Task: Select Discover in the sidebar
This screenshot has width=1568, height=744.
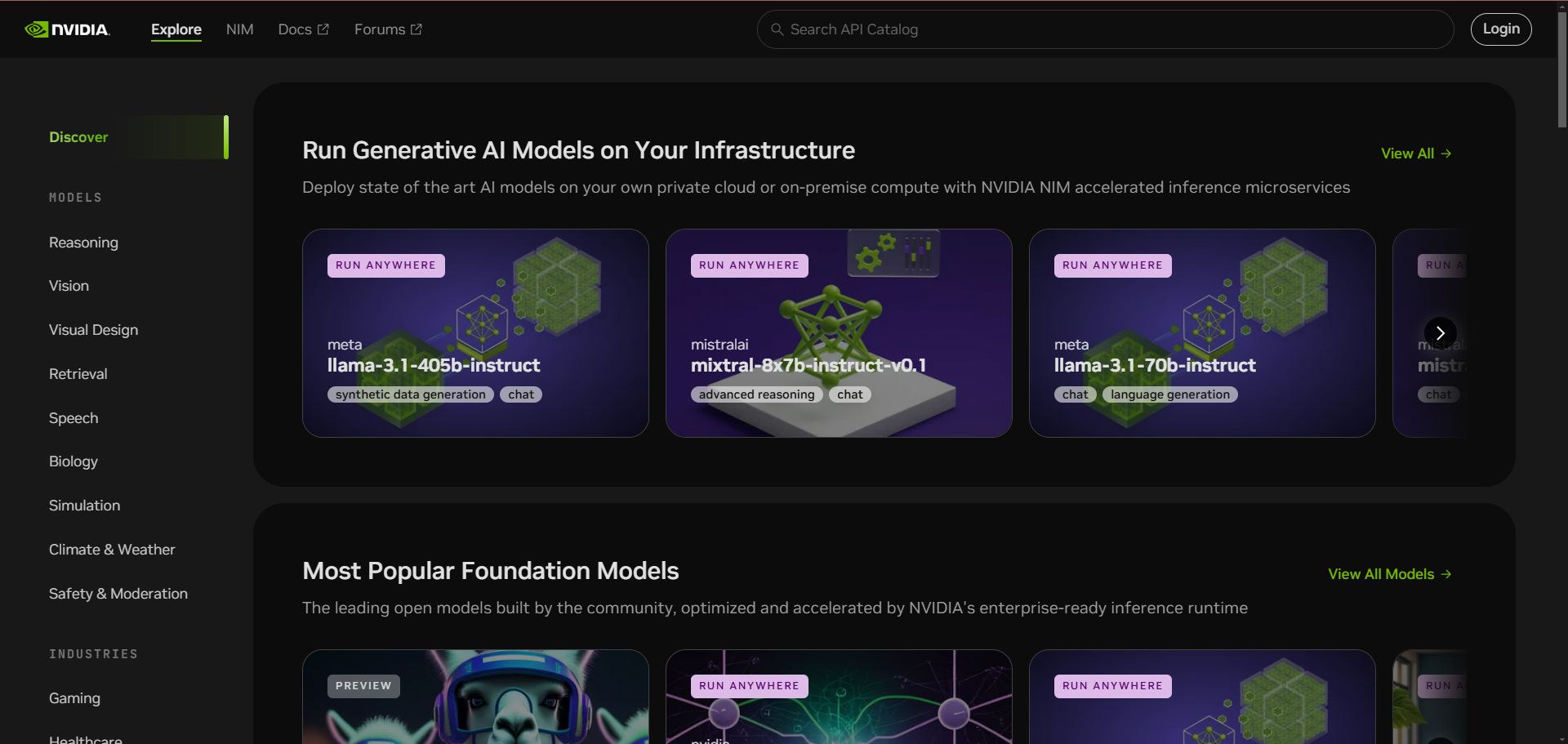Action: tap(137, 137)
